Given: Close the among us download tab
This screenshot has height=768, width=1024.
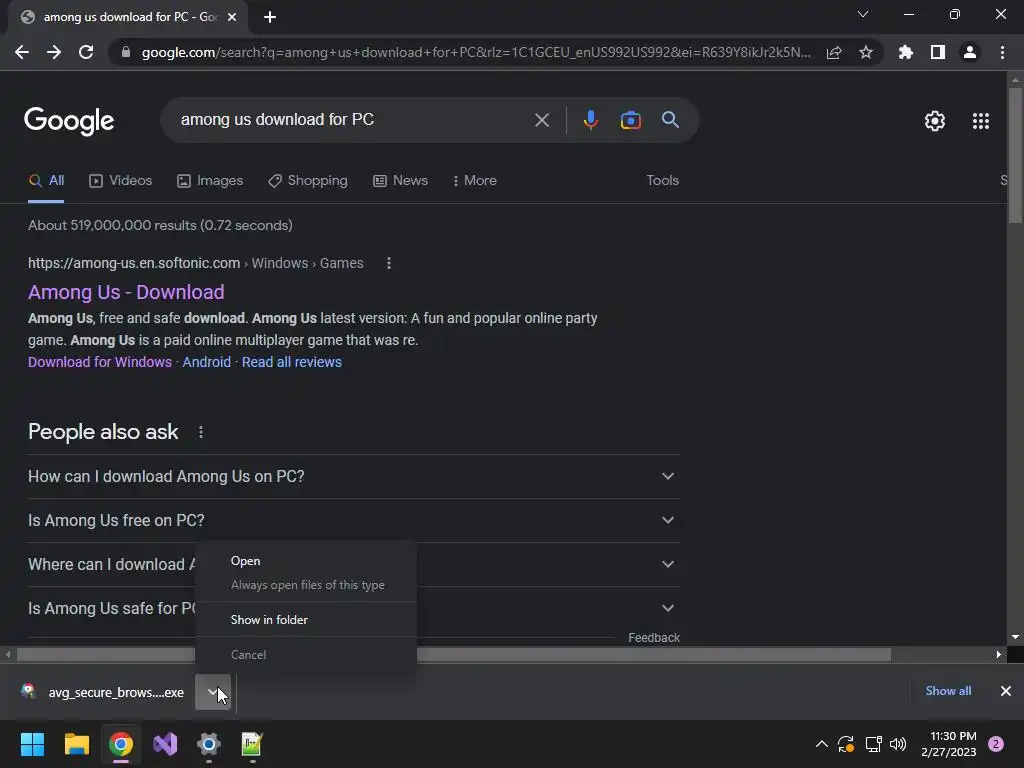Looking at the screenshot, I should [x=232, y=17].
